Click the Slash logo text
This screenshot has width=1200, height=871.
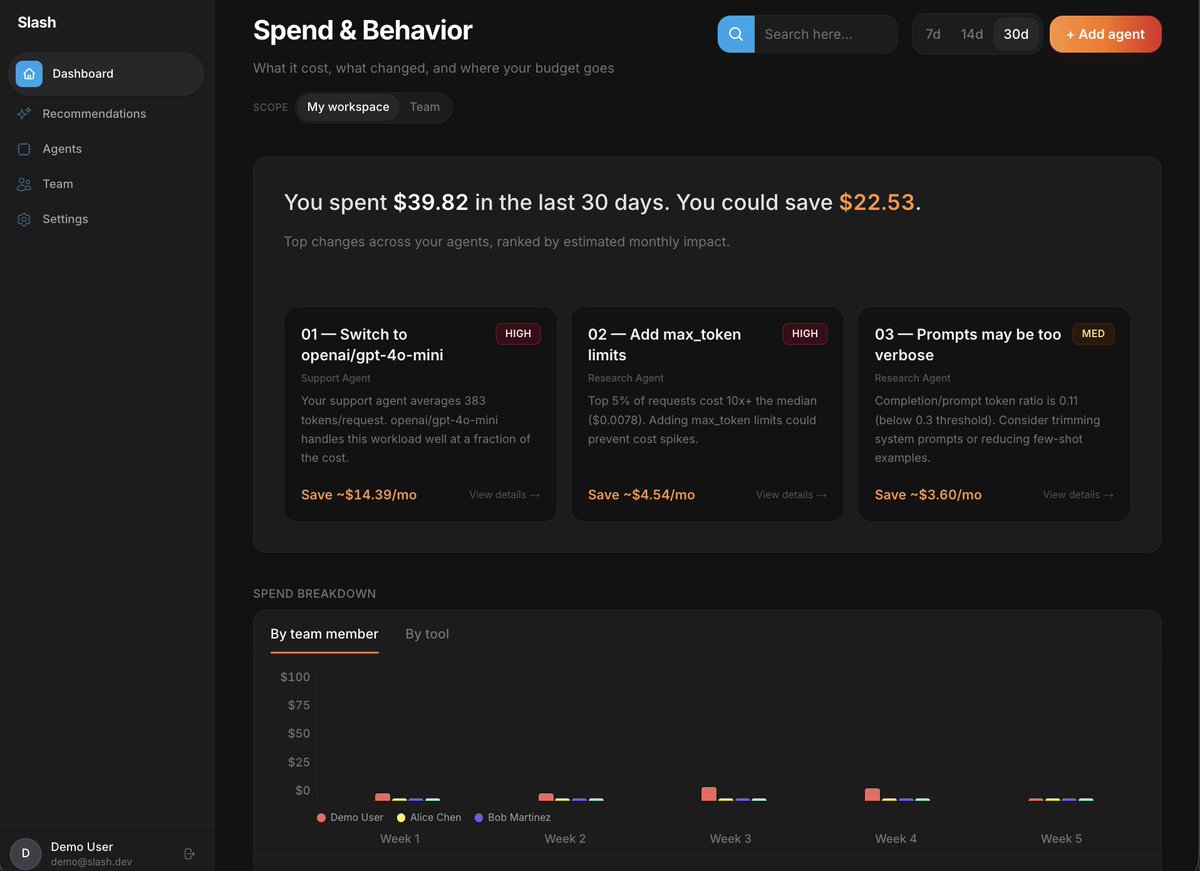[x=37, y=22]
